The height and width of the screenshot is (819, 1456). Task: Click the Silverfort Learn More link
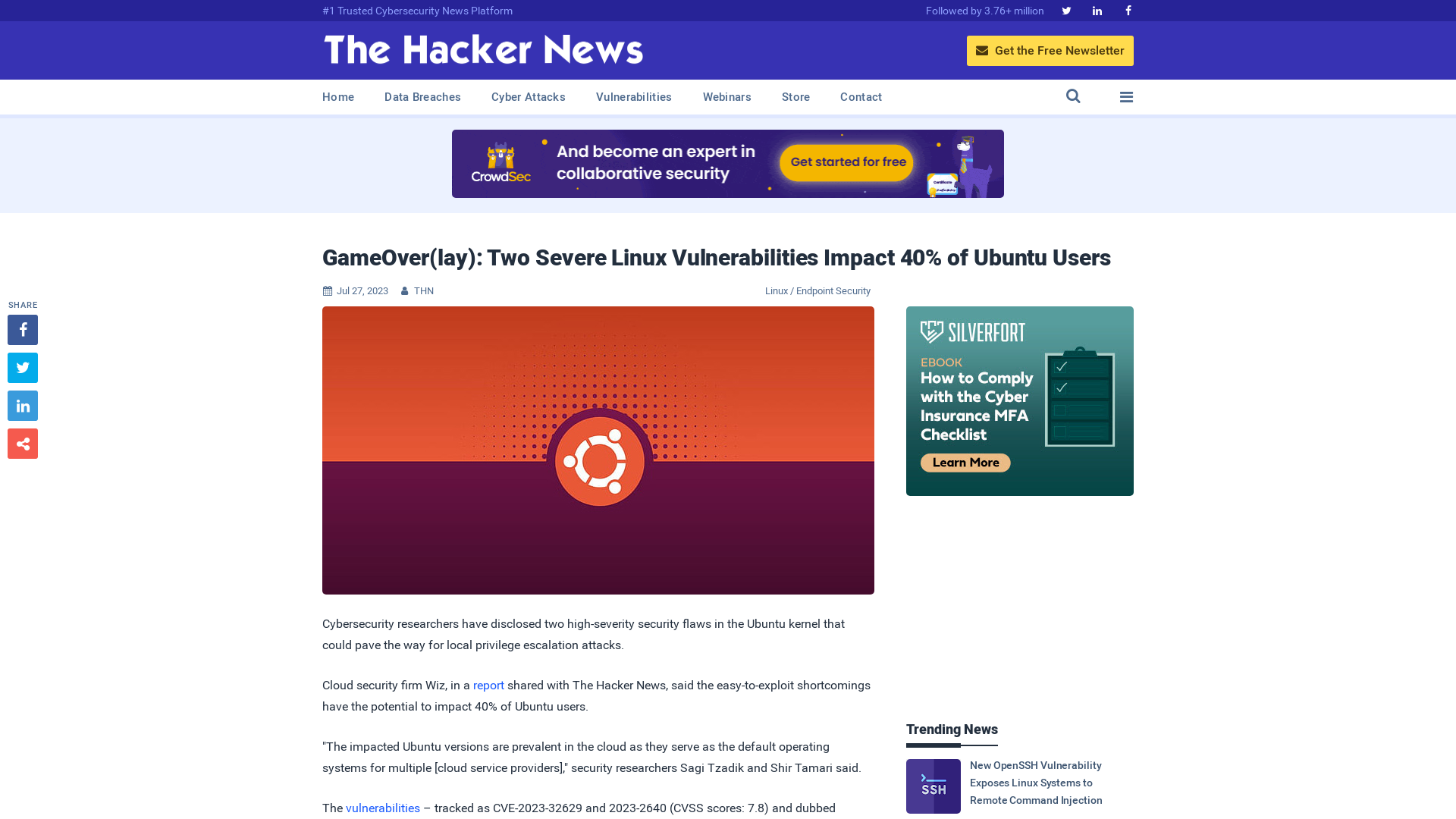tap(965, 462)
